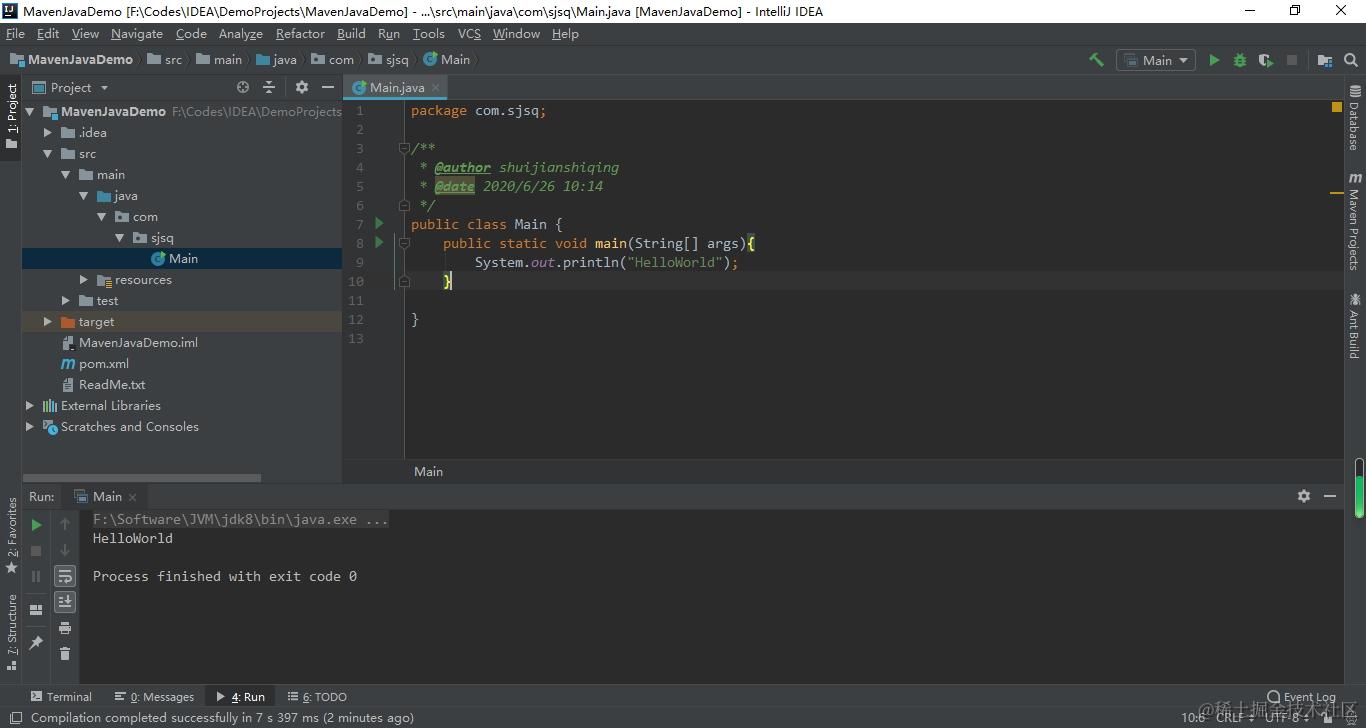Open the Event Log

pos(1301,697)
